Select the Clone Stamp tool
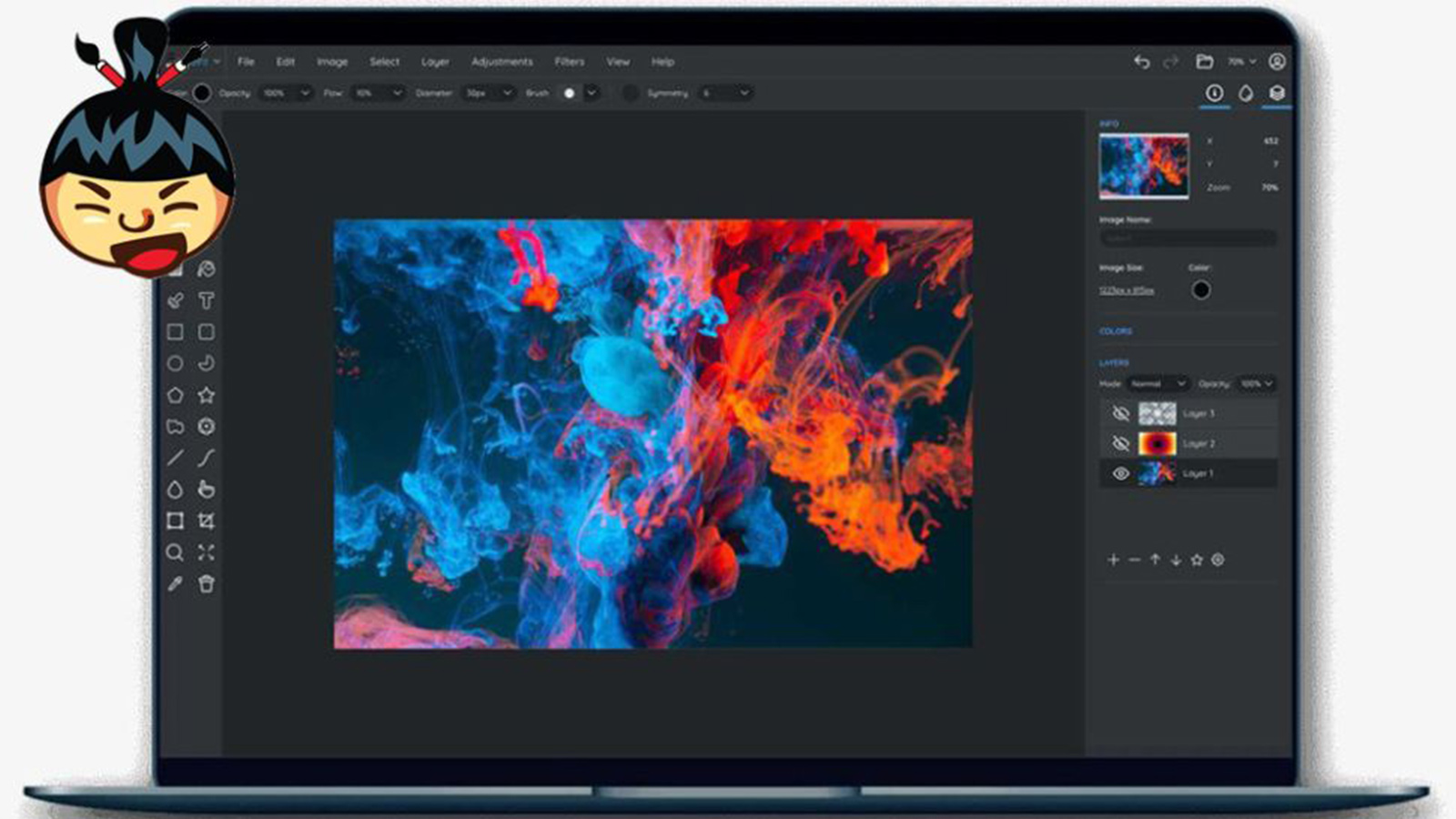Viewport: 1456px width, 819px height. [x=175, y=300]
